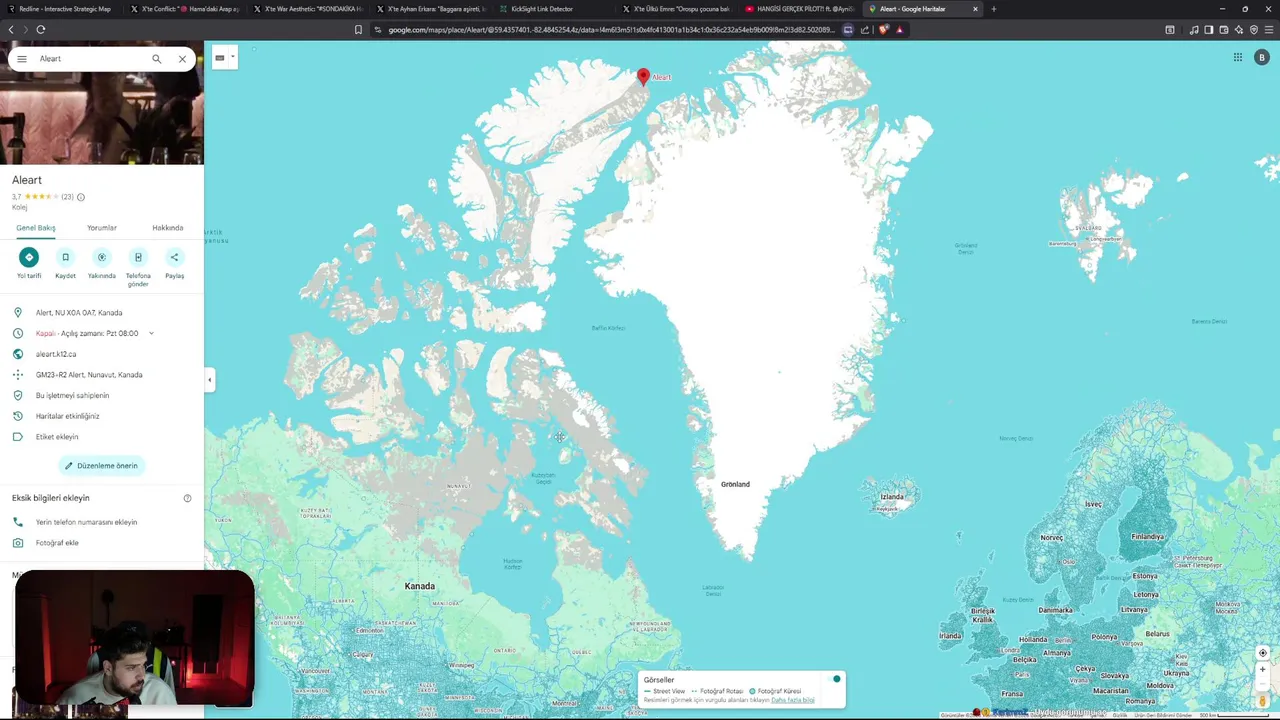Select the Genel Bakış tab
Image resolution: width=1280 pixels, height=720 pixels.
[36, 228]
